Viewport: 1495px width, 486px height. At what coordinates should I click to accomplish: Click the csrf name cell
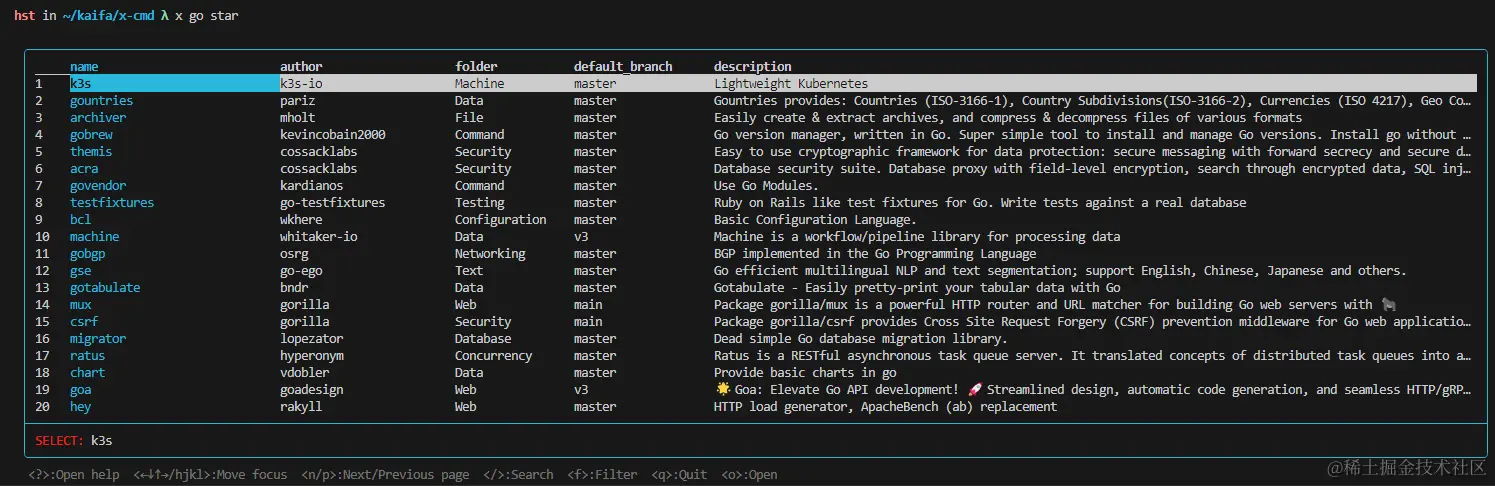(x=84, y=322)
